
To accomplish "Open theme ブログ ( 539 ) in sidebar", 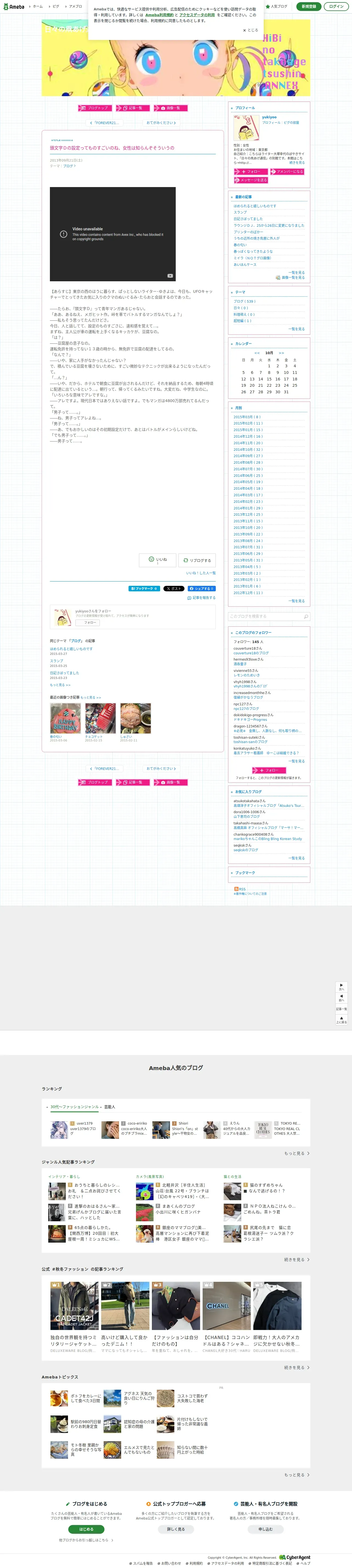I will pyautogui.click(x=244, y=301).
